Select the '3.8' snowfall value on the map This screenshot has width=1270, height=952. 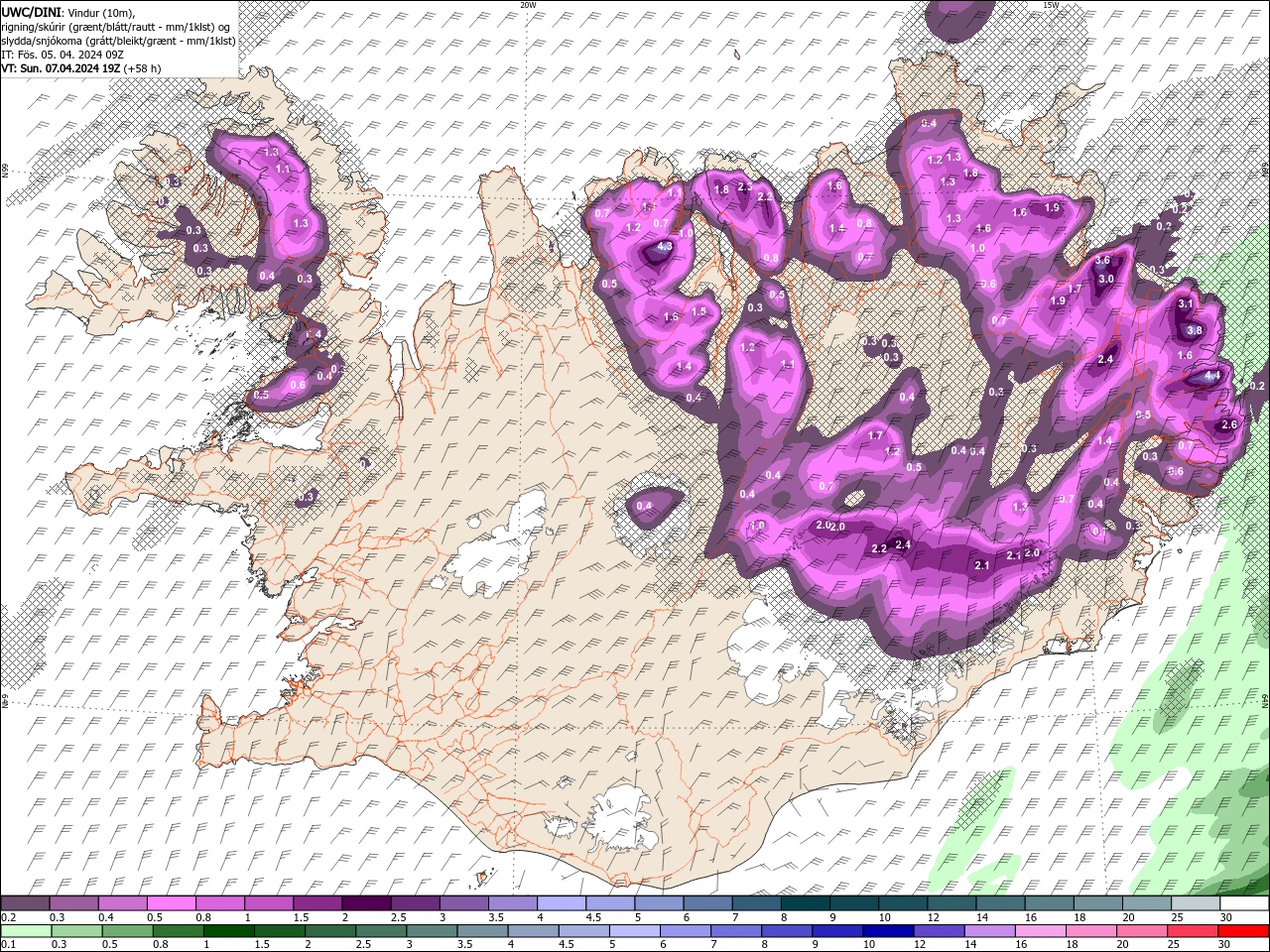click(x=1195, y=331)
